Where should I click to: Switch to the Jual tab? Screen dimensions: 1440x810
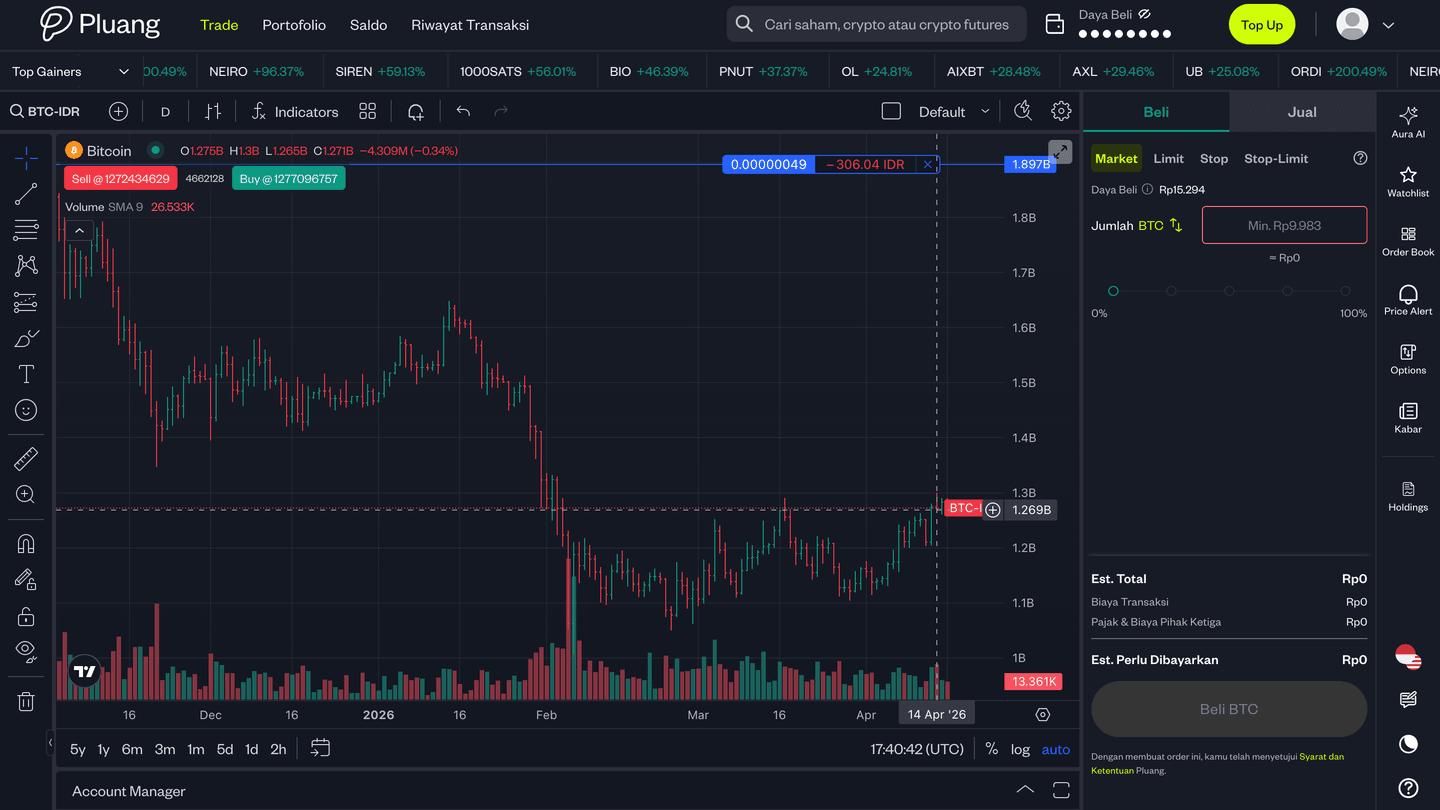[x=1302, y=112]
